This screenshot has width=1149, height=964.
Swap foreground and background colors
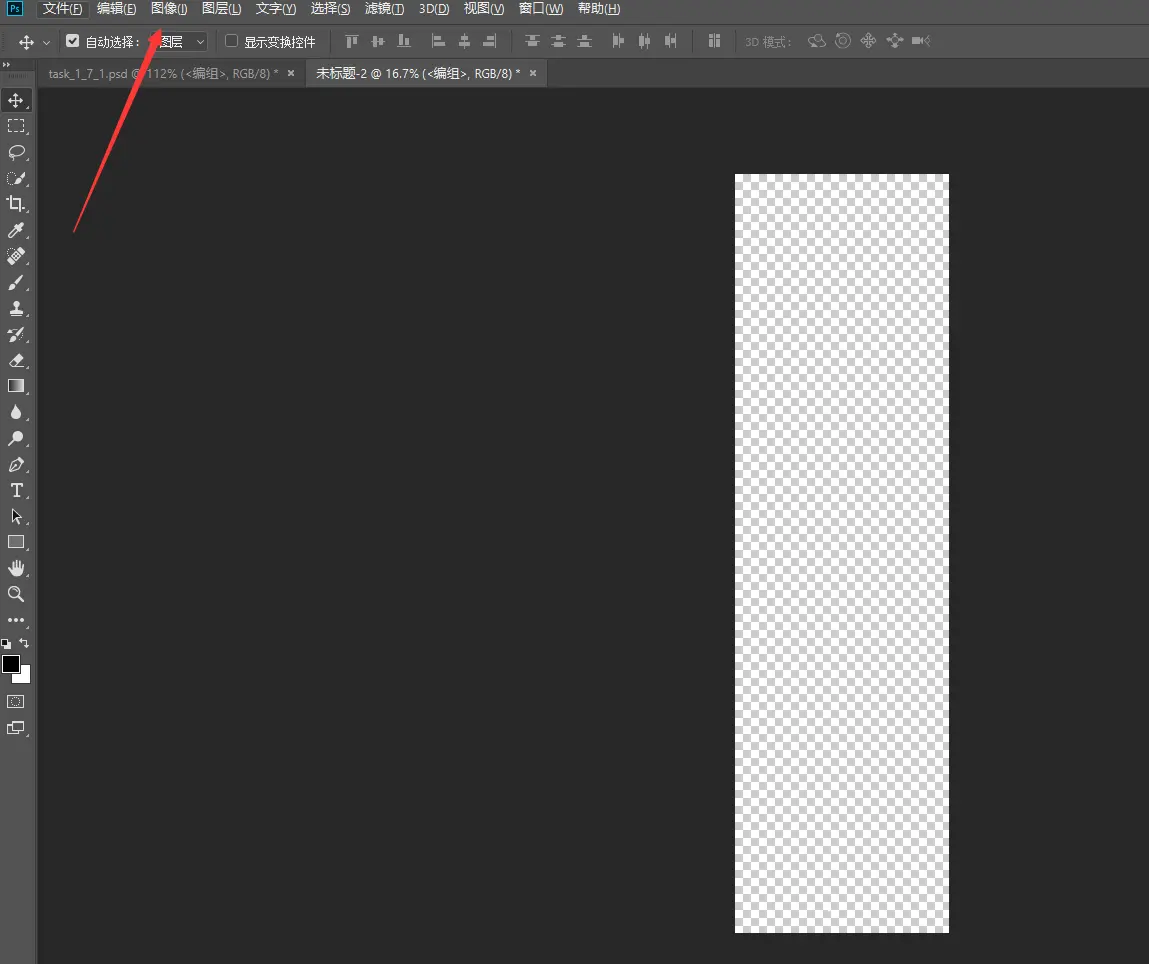(24, 643)
